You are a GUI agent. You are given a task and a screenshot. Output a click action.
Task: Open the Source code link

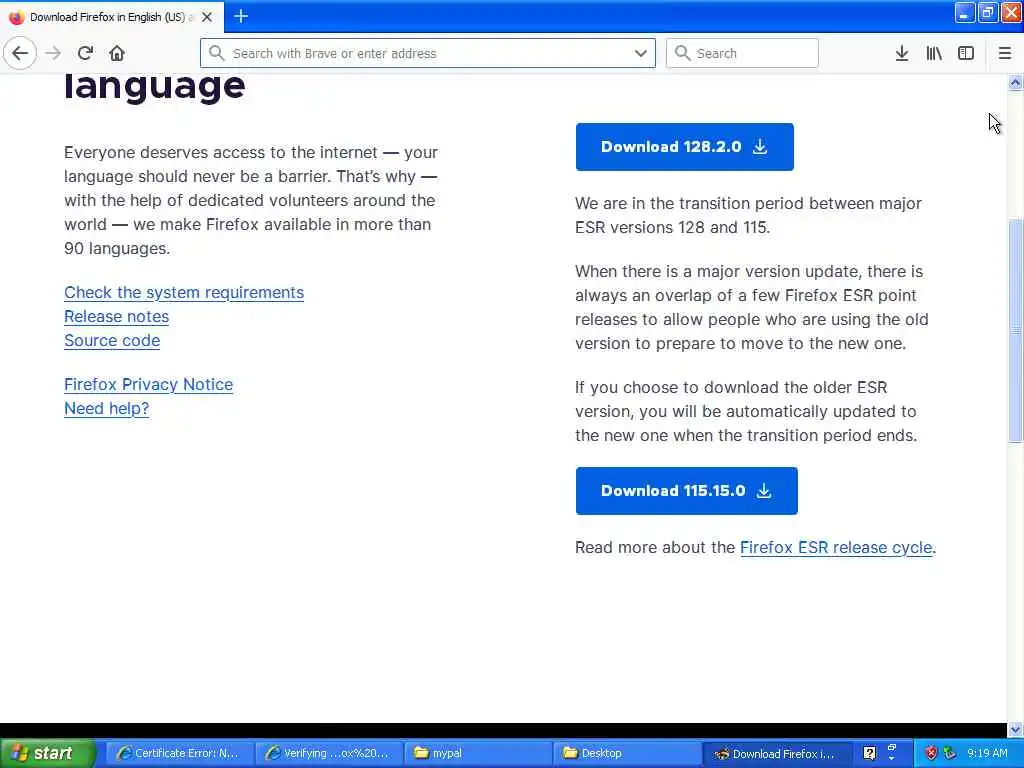112,341
